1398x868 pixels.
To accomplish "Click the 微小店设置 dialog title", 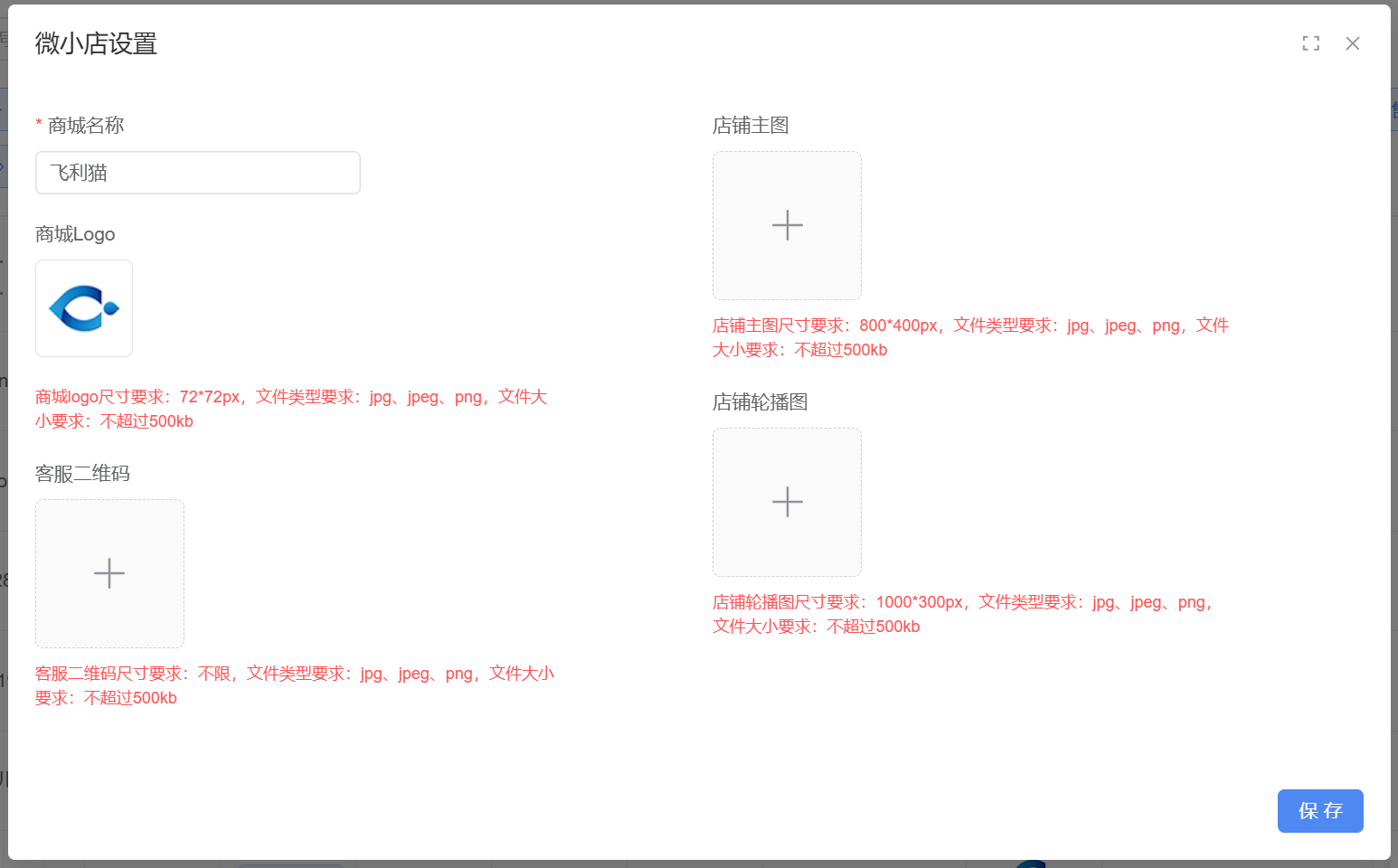I will point(96,43).
